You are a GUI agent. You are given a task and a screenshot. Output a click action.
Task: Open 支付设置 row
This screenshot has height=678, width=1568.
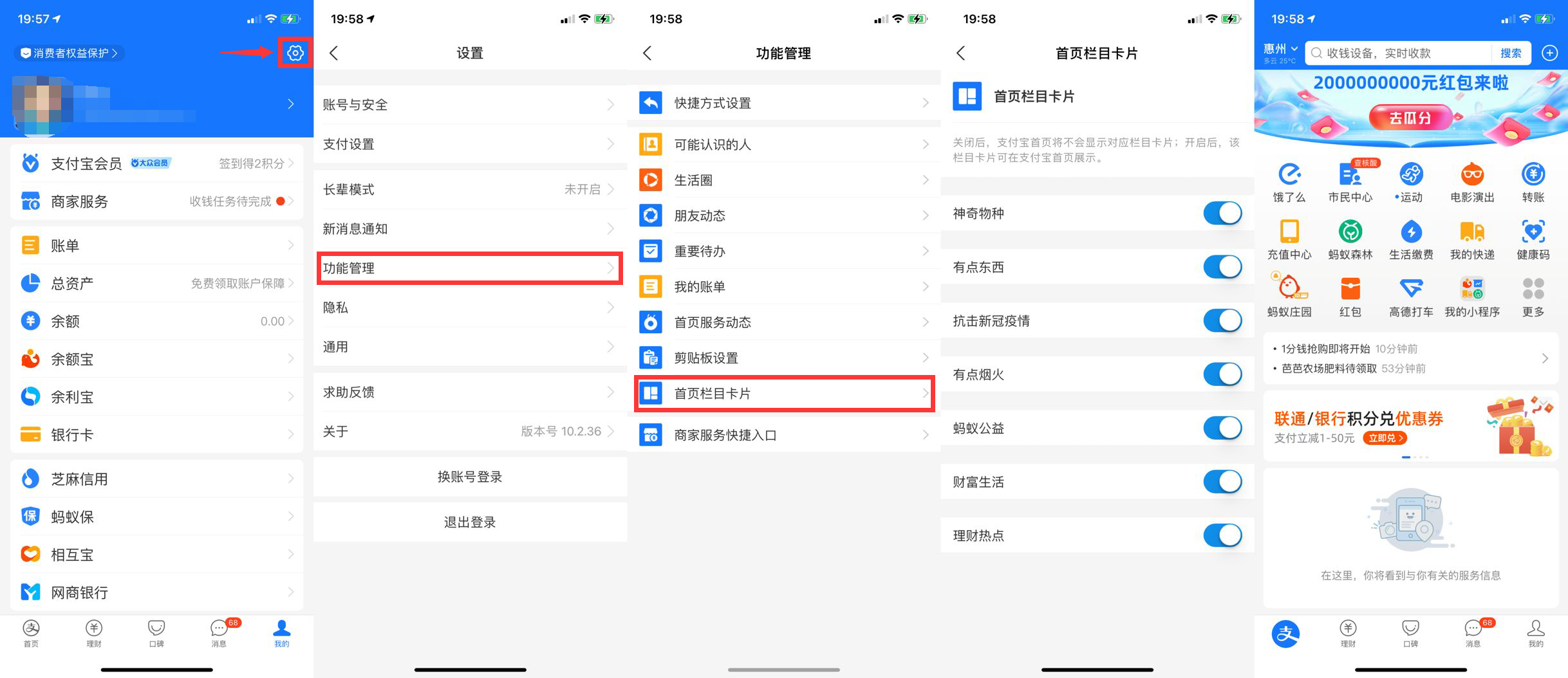click(470, 144)
